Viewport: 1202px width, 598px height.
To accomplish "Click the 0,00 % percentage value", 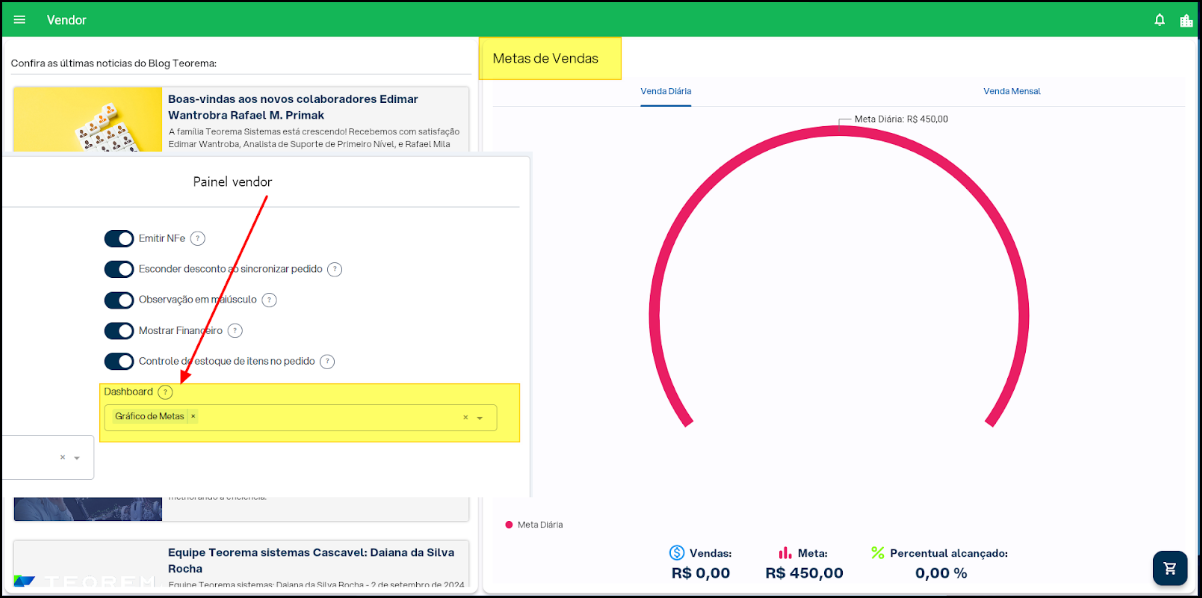I will coord(941,573).
